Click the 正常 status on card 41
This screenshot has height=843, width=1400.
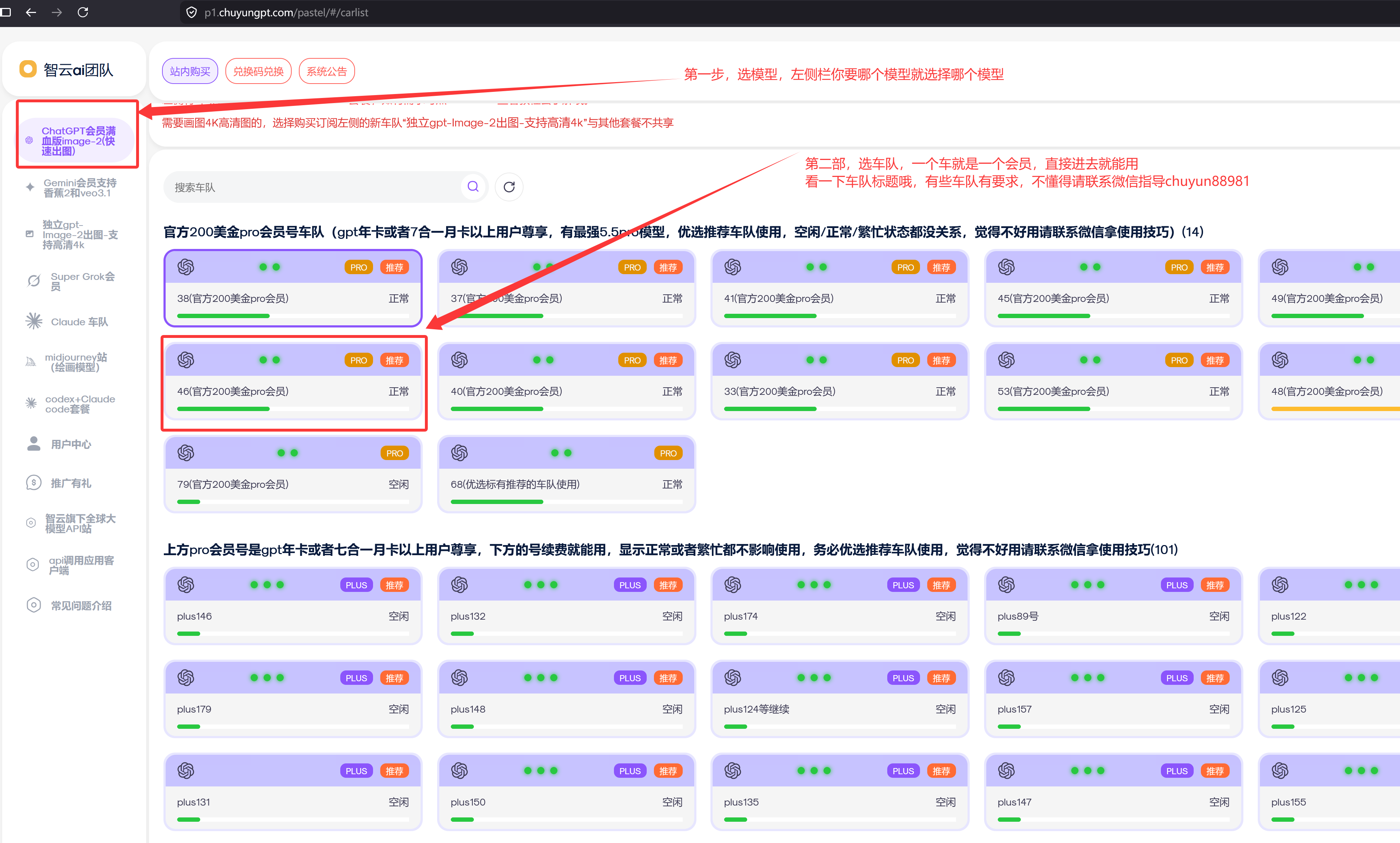point(945,298)
